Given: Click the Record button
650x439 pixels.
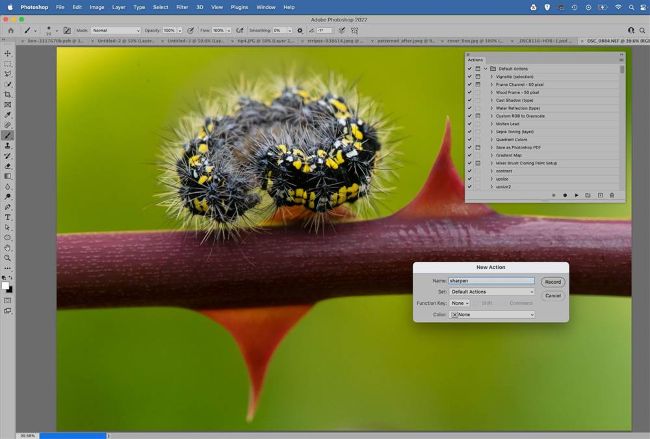Looking at the screenshot, I should pos(552,282).
